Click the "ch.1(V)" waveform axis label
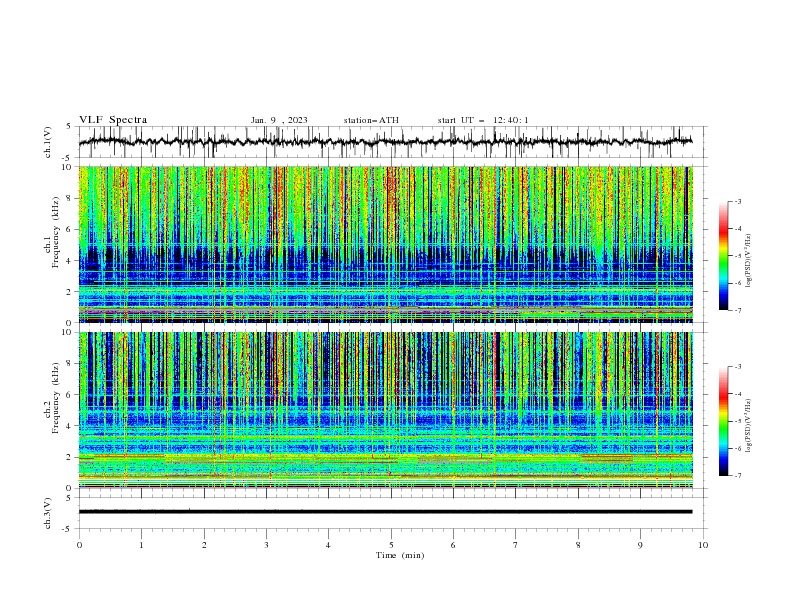 pos(48,142)
